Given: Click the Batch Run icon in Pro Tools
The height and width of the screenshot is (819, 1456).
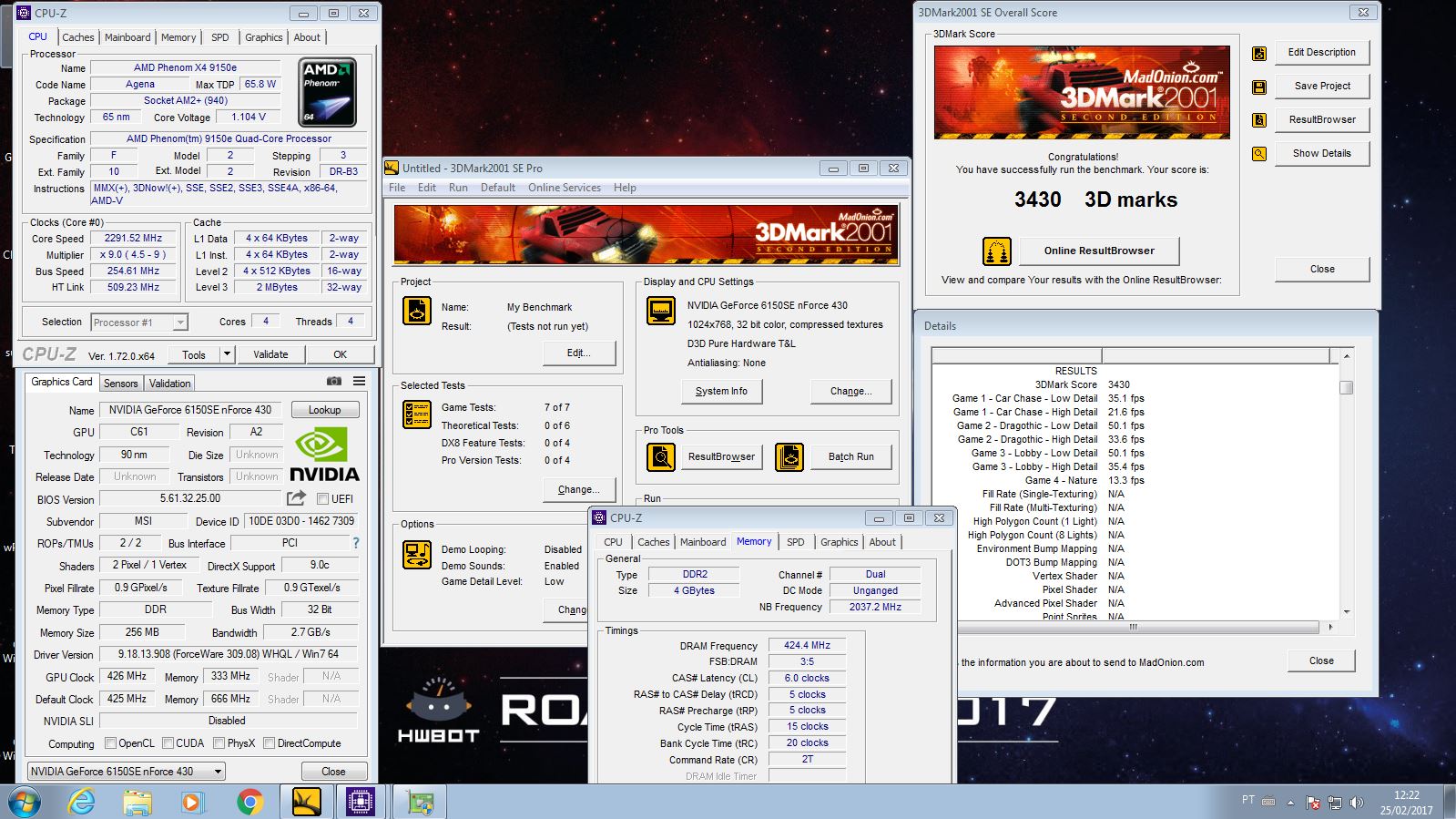Looking at the screenshot, I should 789,456.
